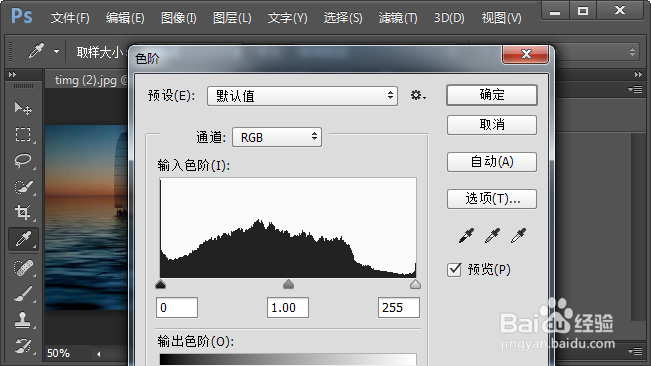This screenshot has height=366, width=651.
Task: Click the 输出色阶(O): label
Action: (x=196, y=341)
